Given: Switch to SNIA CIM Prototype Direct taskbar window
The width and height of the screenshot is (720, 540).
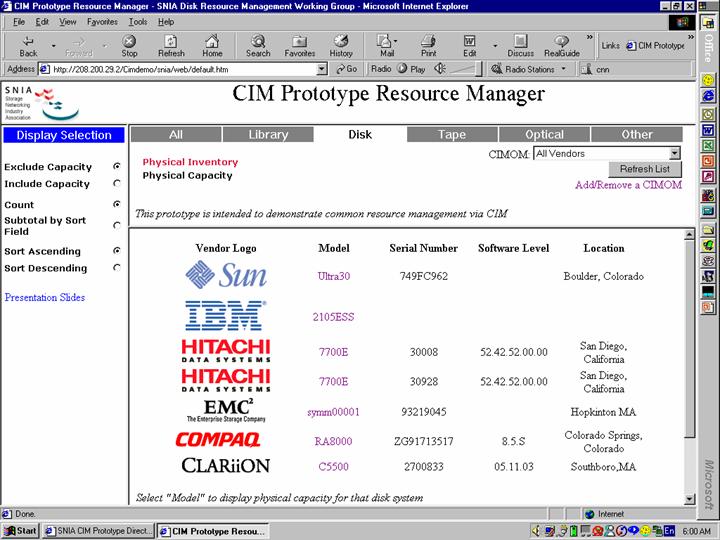Looking at the screenshot, I should [98, 531].
